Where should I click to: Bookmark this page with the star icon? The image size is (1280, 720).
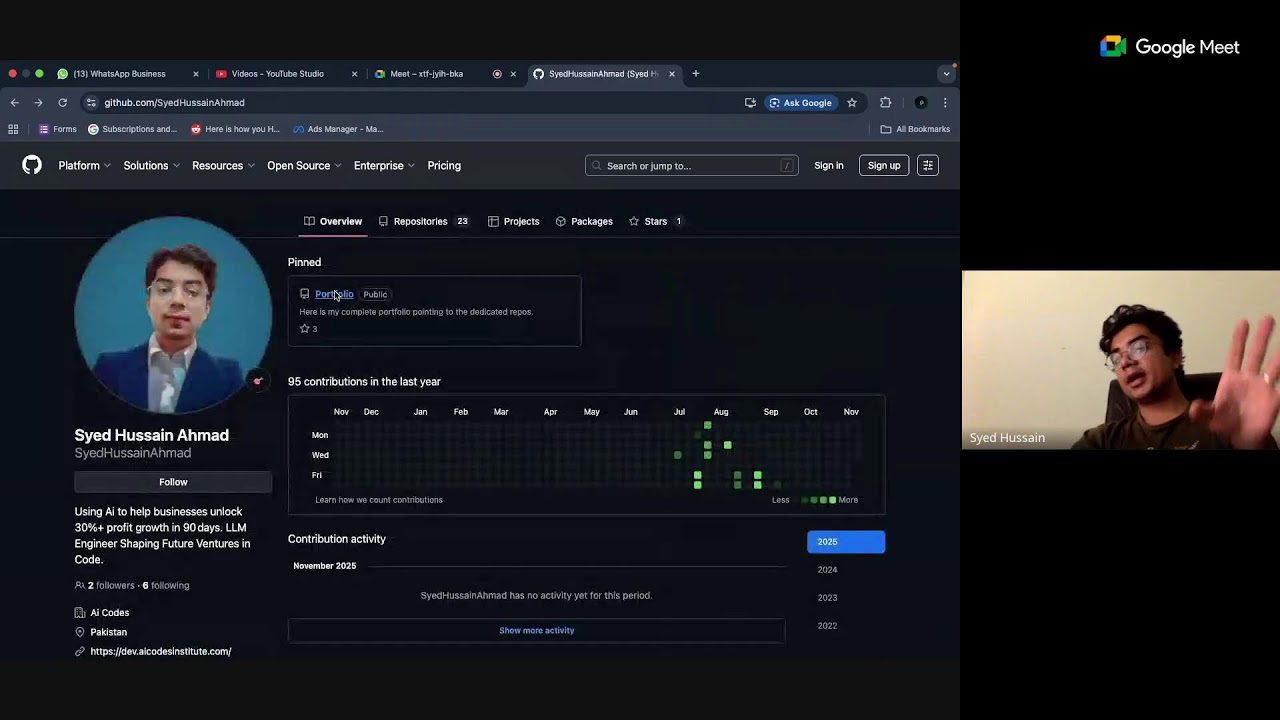pos(852,102)
